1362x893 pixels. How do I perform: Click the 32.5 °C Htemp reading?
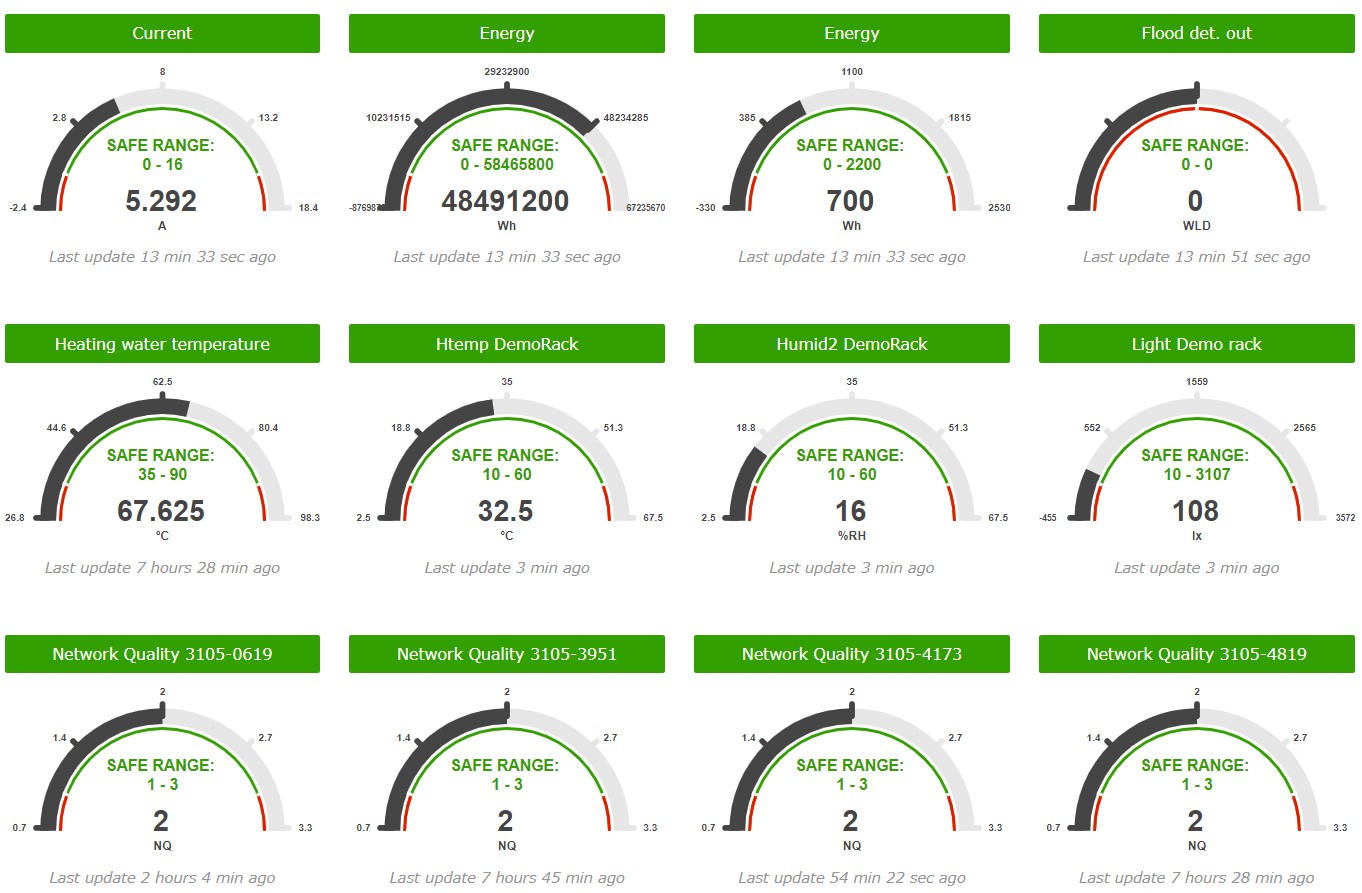[506, 512]
